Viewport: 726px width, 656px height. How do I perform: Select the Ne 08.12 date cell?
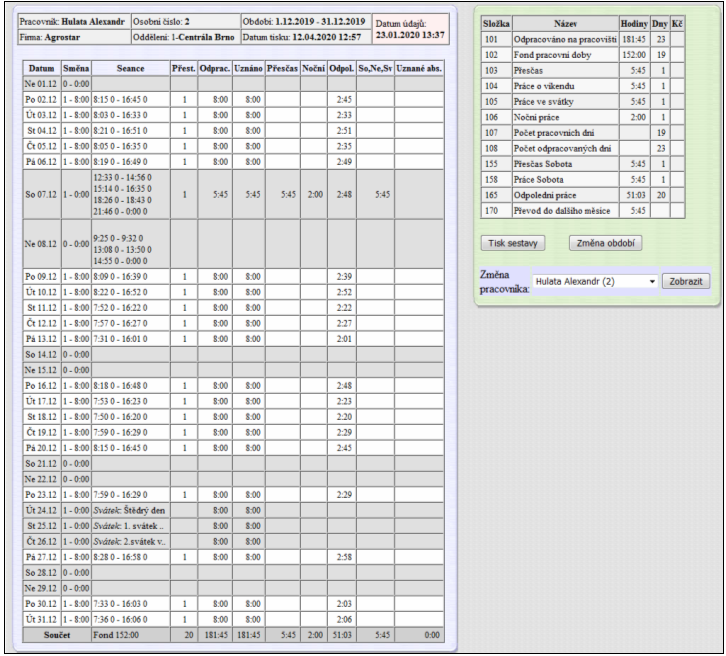(42, 244)
